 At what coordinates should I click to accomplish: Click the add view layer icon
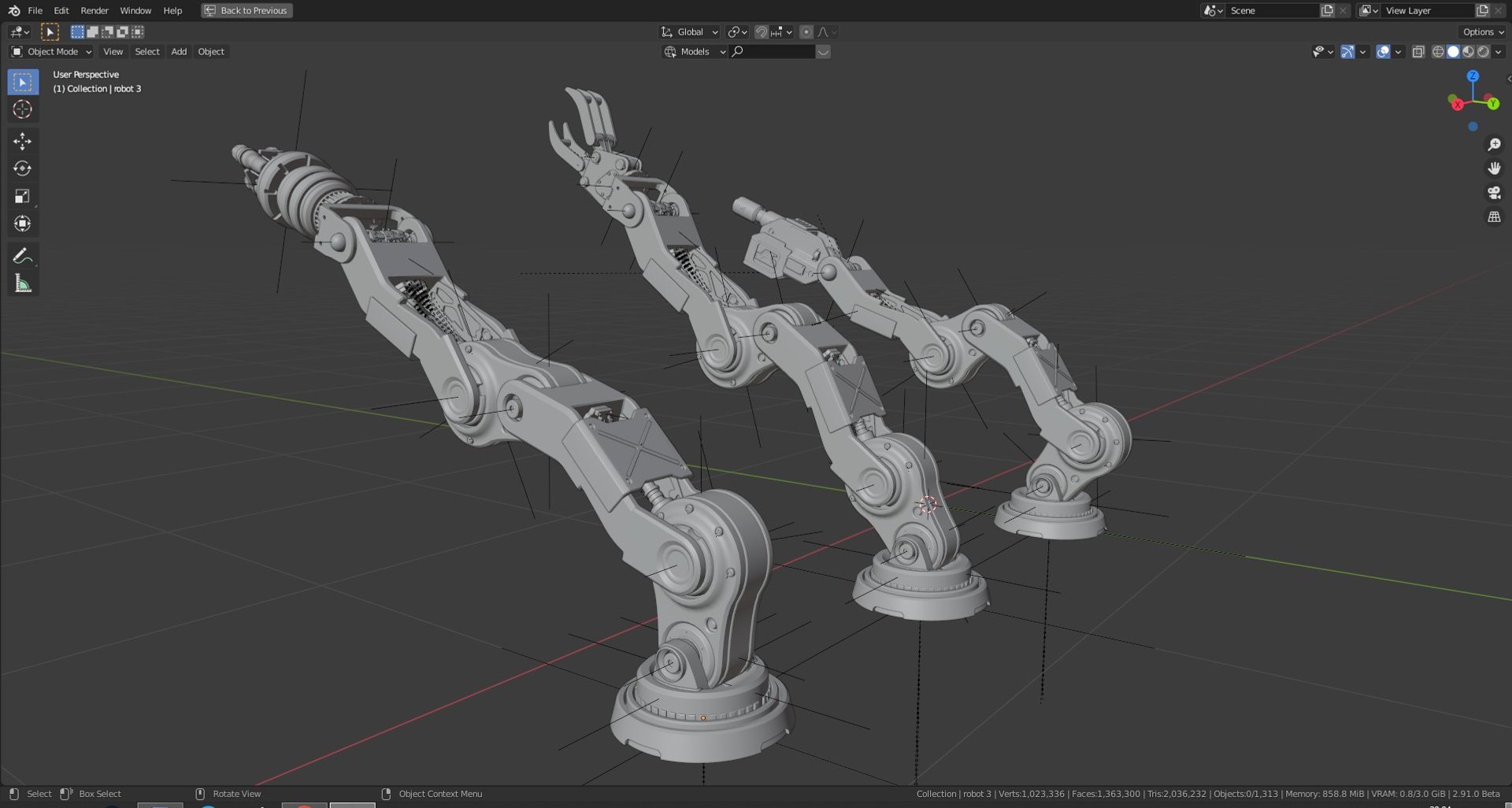click(1482, 10)
